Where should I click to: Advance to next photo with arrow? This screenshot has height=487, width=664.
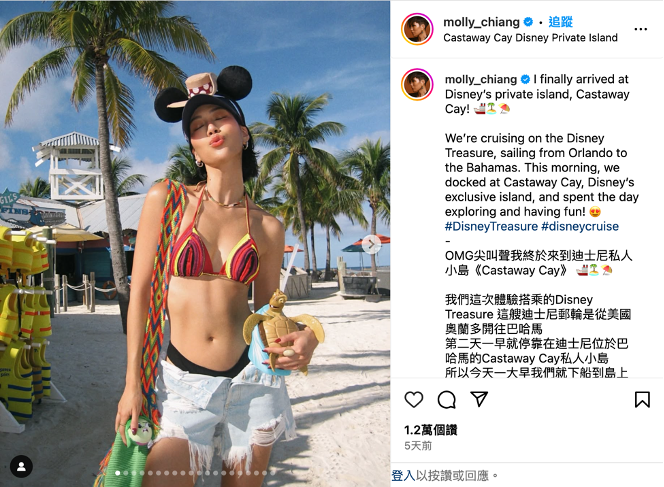coord(371,244)
